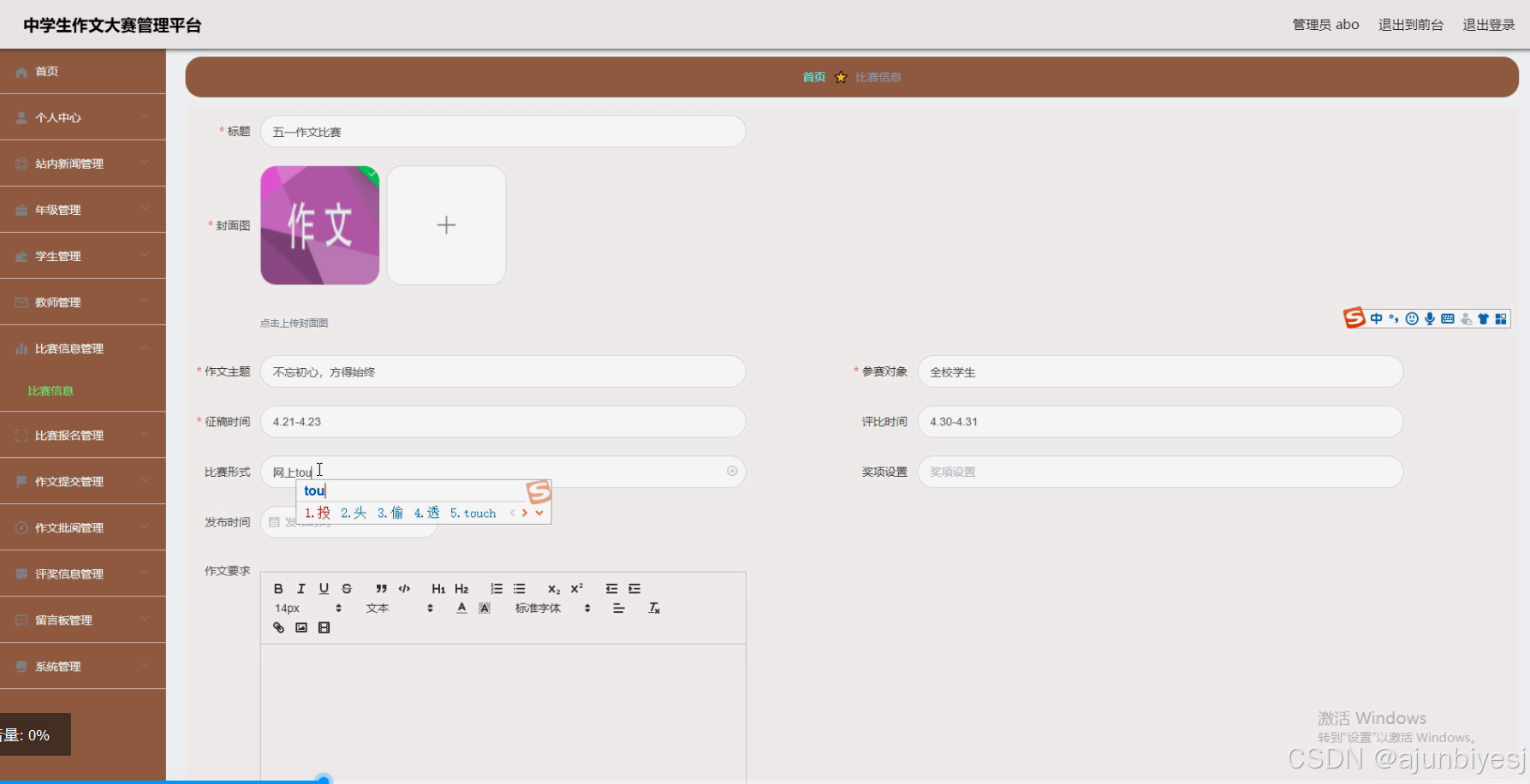Open 作文批阅管理 sidebar menu
Screen dimensions: 1530x784
[83, 527]
